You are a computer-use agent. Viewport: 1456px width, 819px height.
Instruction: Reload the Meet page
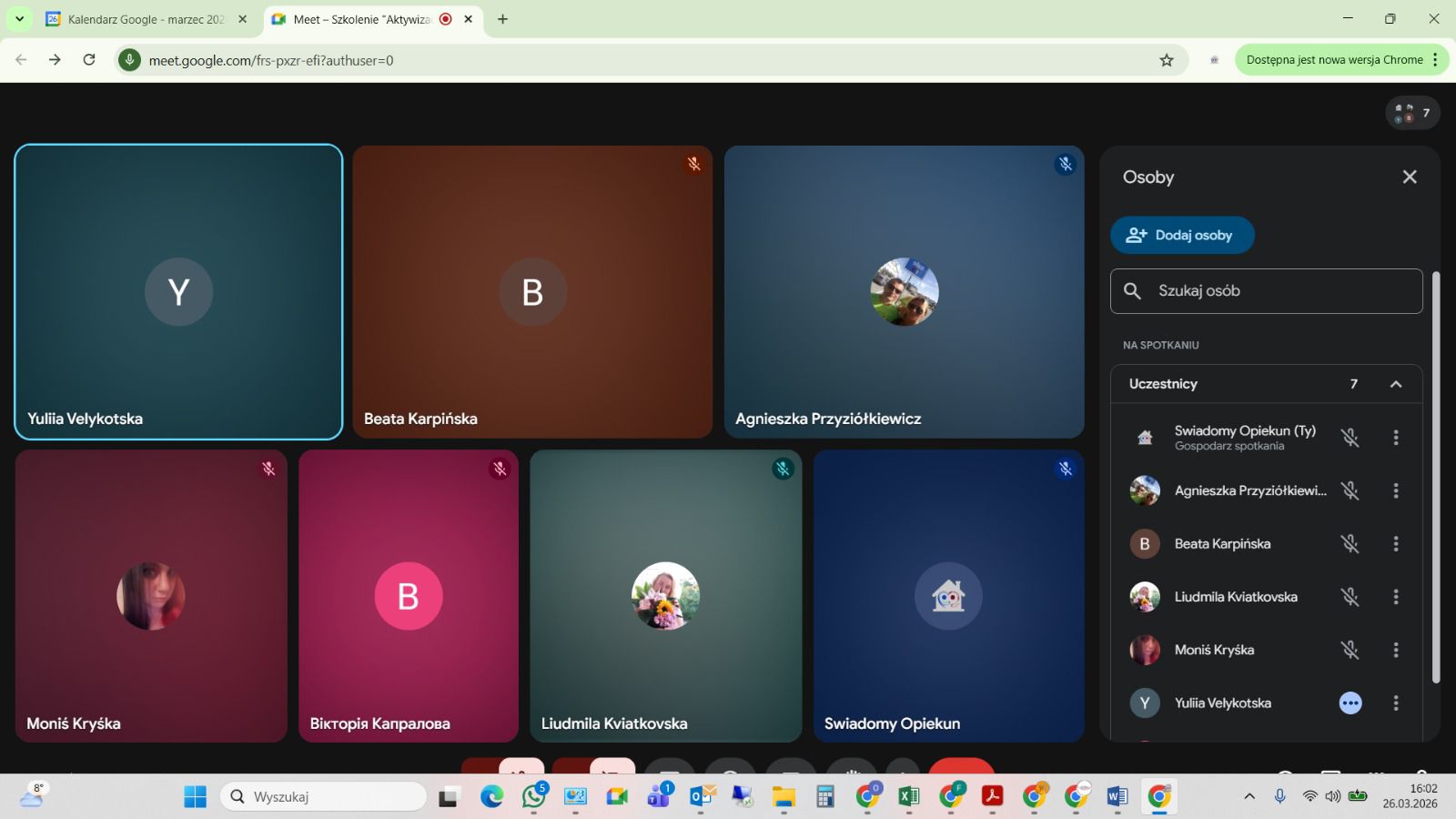[89, 60]
